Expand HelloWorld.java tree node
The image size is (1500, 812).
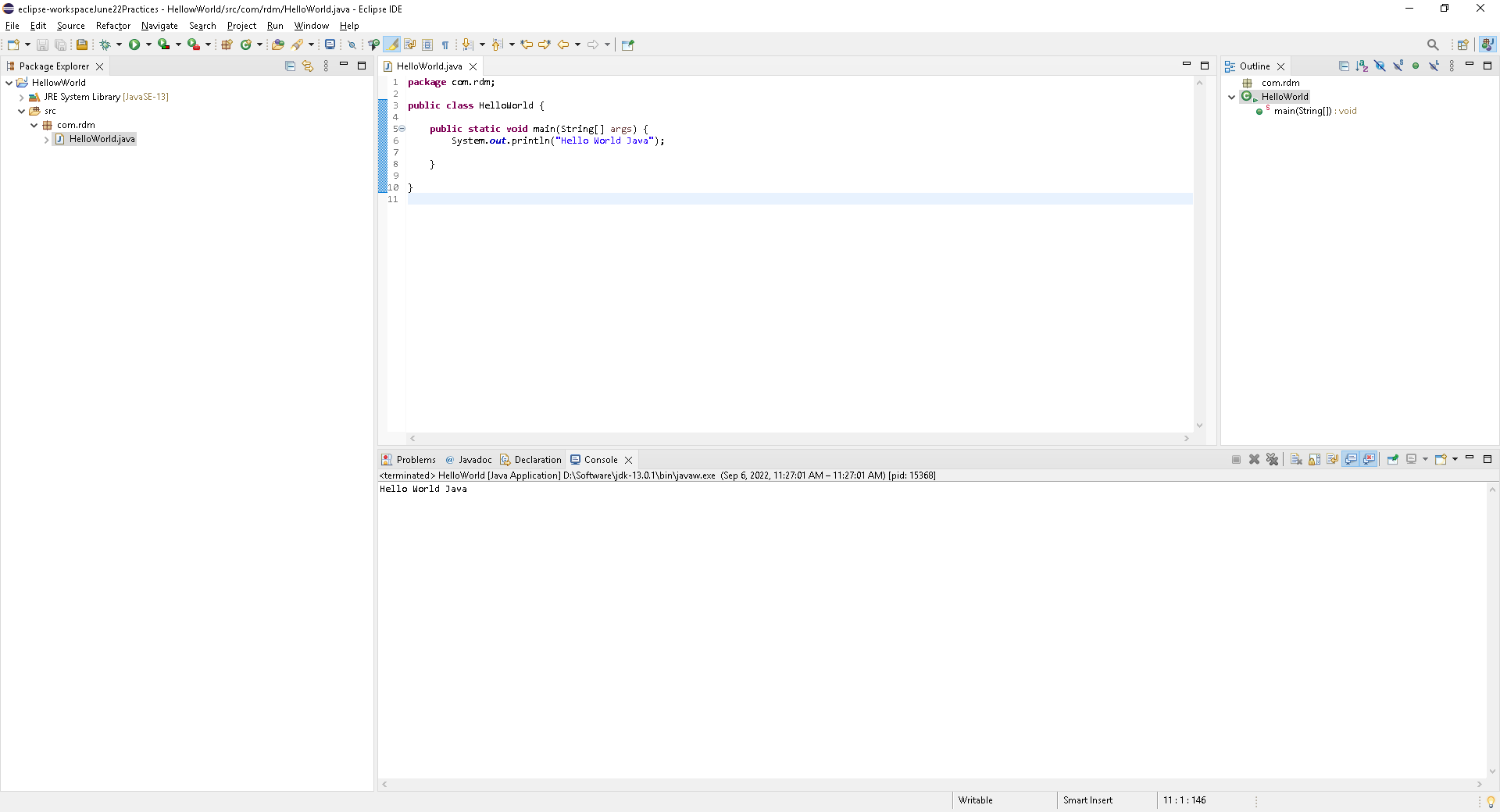pyautogui.click(x=46, y=140)
